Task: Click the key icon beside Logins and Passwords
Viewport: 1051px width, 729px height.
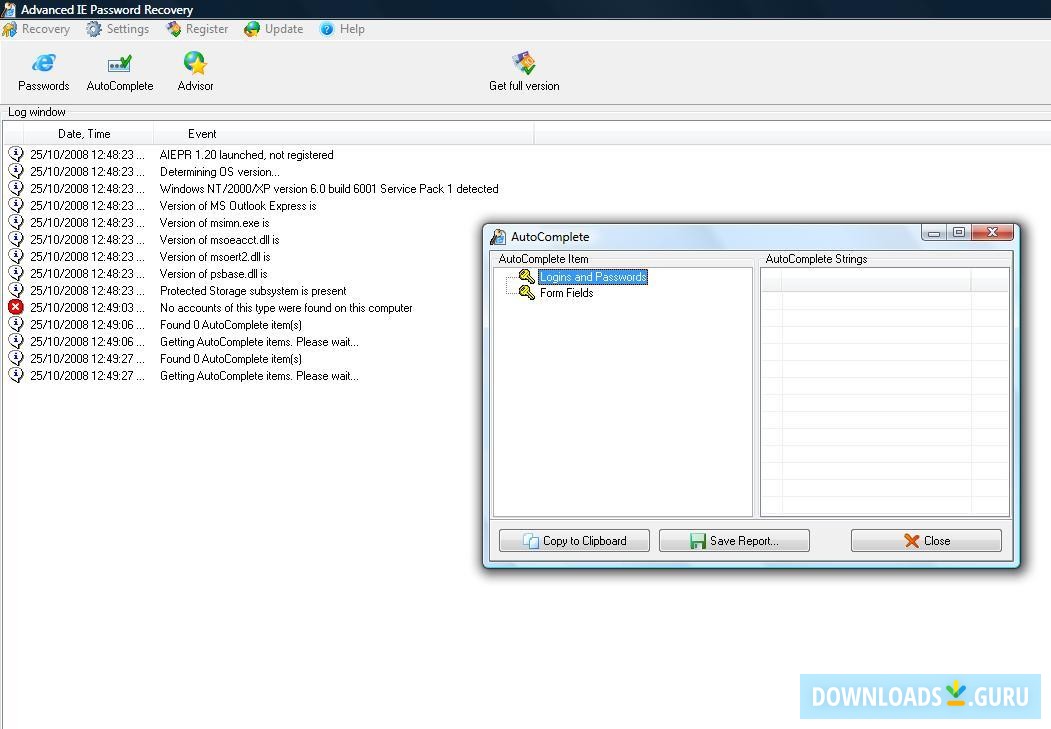Action: coord(526,277)
